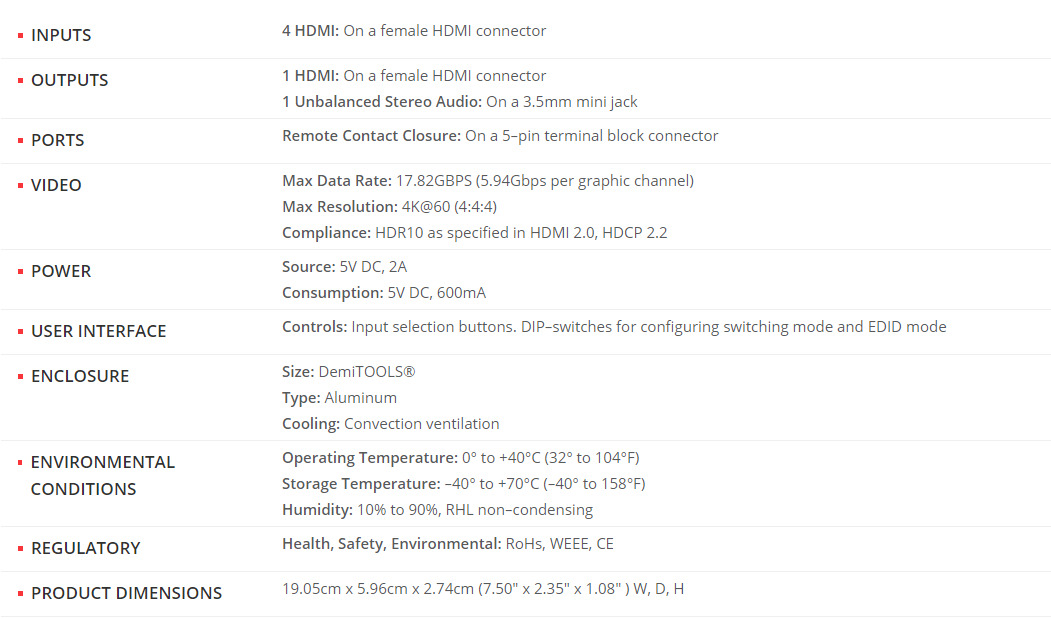
Task: Click the red bullet beside OUTPUTS
Action: point(20,80)
